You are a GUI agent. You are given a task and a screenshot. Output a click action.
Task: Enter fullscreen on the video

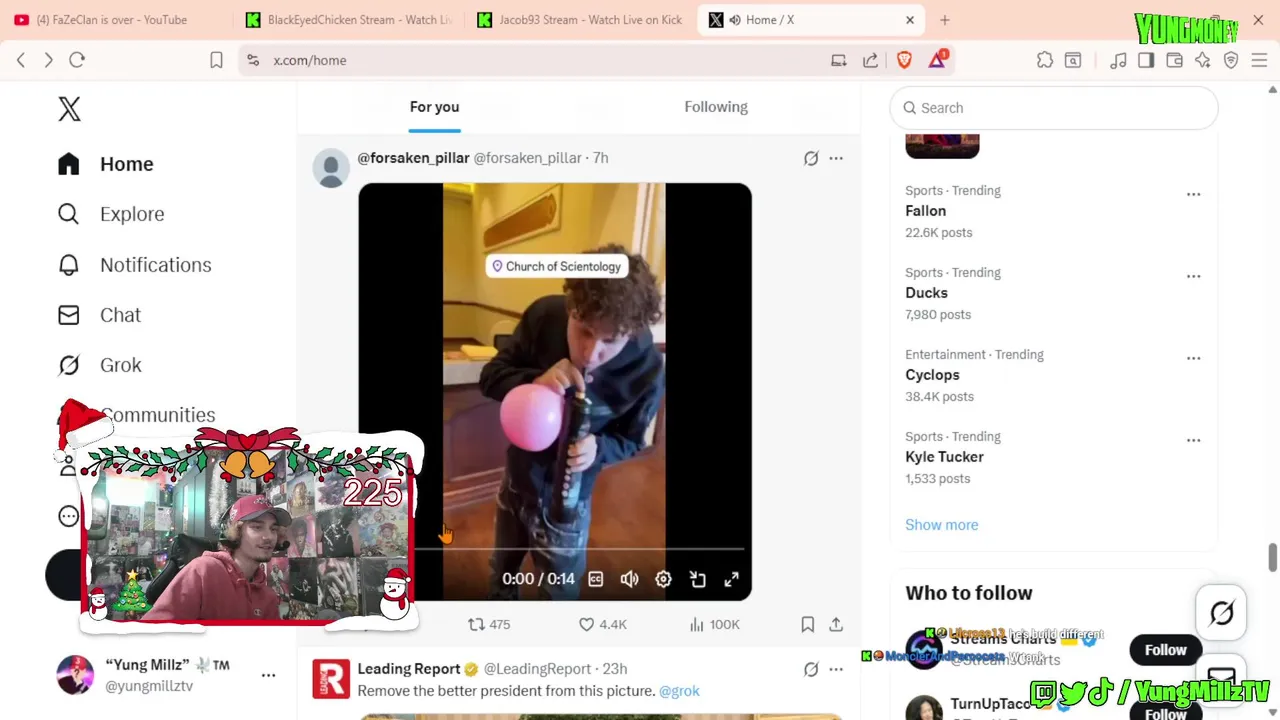click(x=731, y=579)
